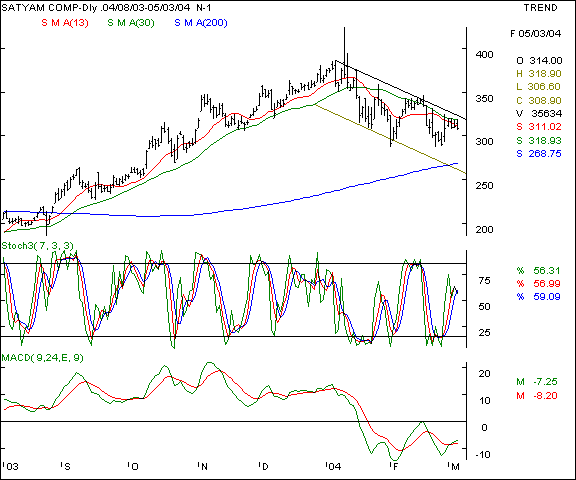Screen dimensions: 576x480
Task: Click the high value 318.90
Action: [x=545, y=74]
